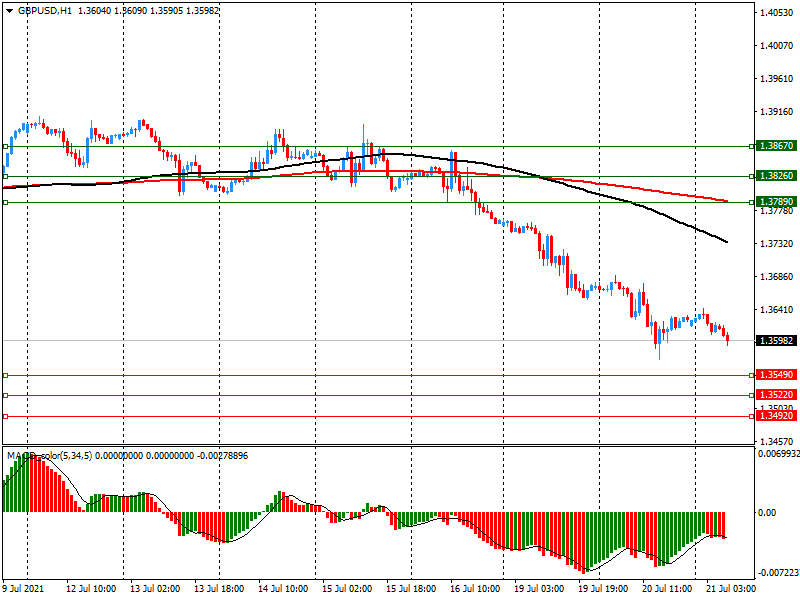
Task: Select the green 1.38670 price level tag
Action: (776, 146)
